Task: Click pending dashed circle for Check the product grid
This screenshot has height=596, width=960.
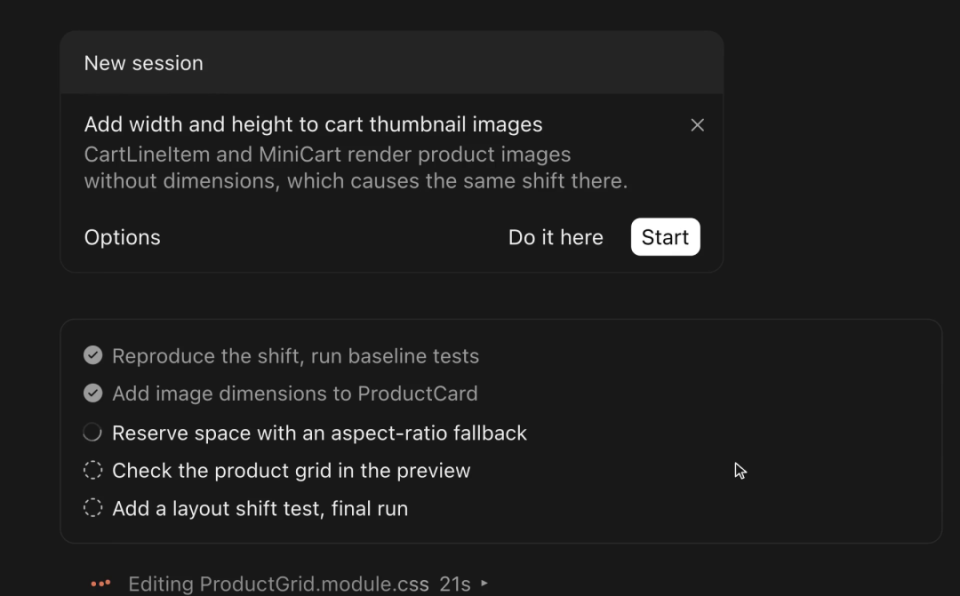Action: [93, 470]
